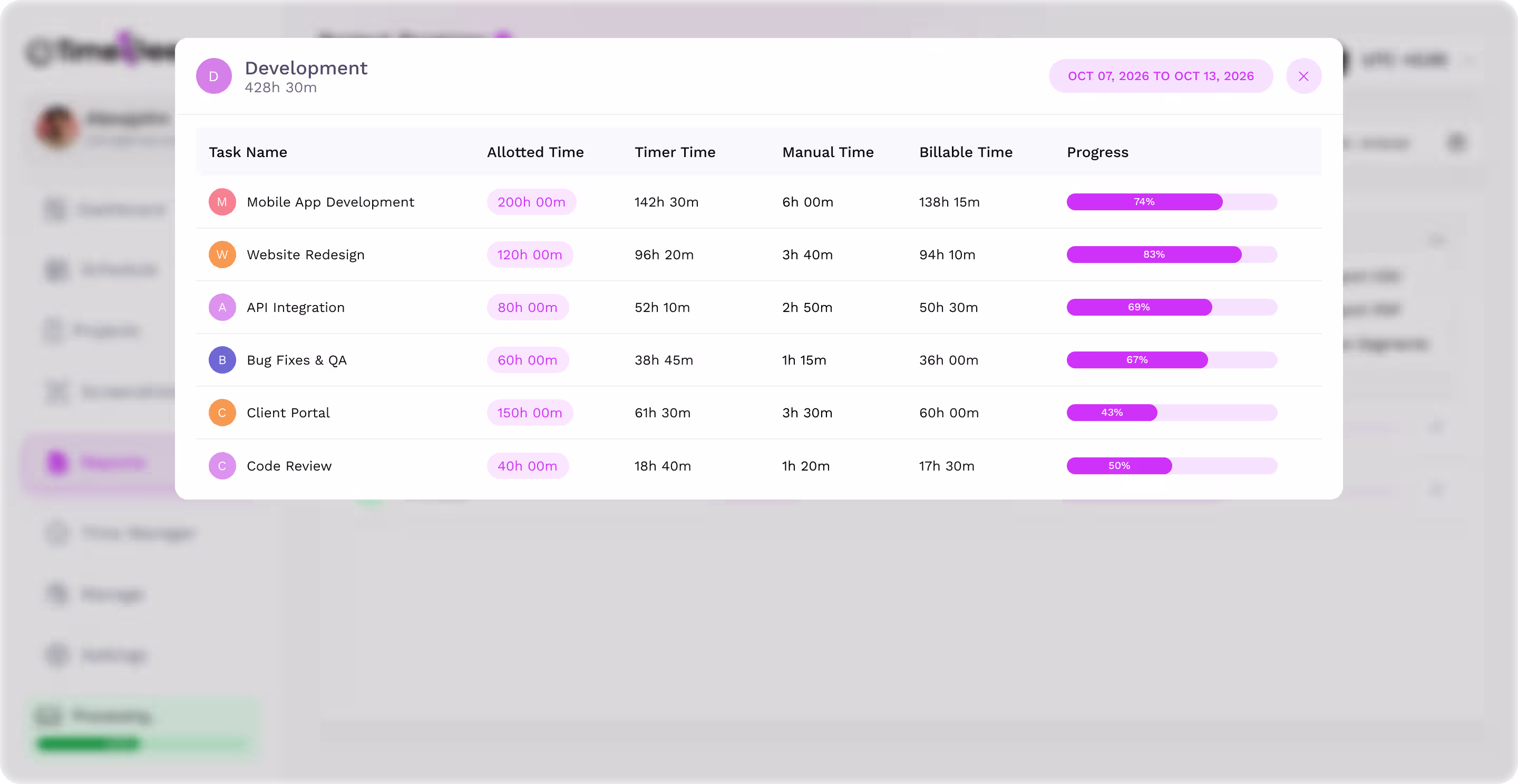Click billable time 94h 10m

pyautogui.click(x=947, y=254)
